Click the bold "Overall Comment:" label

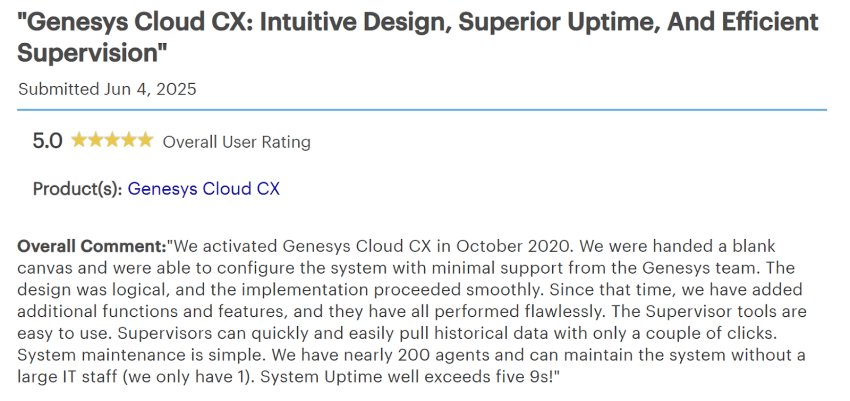click(91, 246)
